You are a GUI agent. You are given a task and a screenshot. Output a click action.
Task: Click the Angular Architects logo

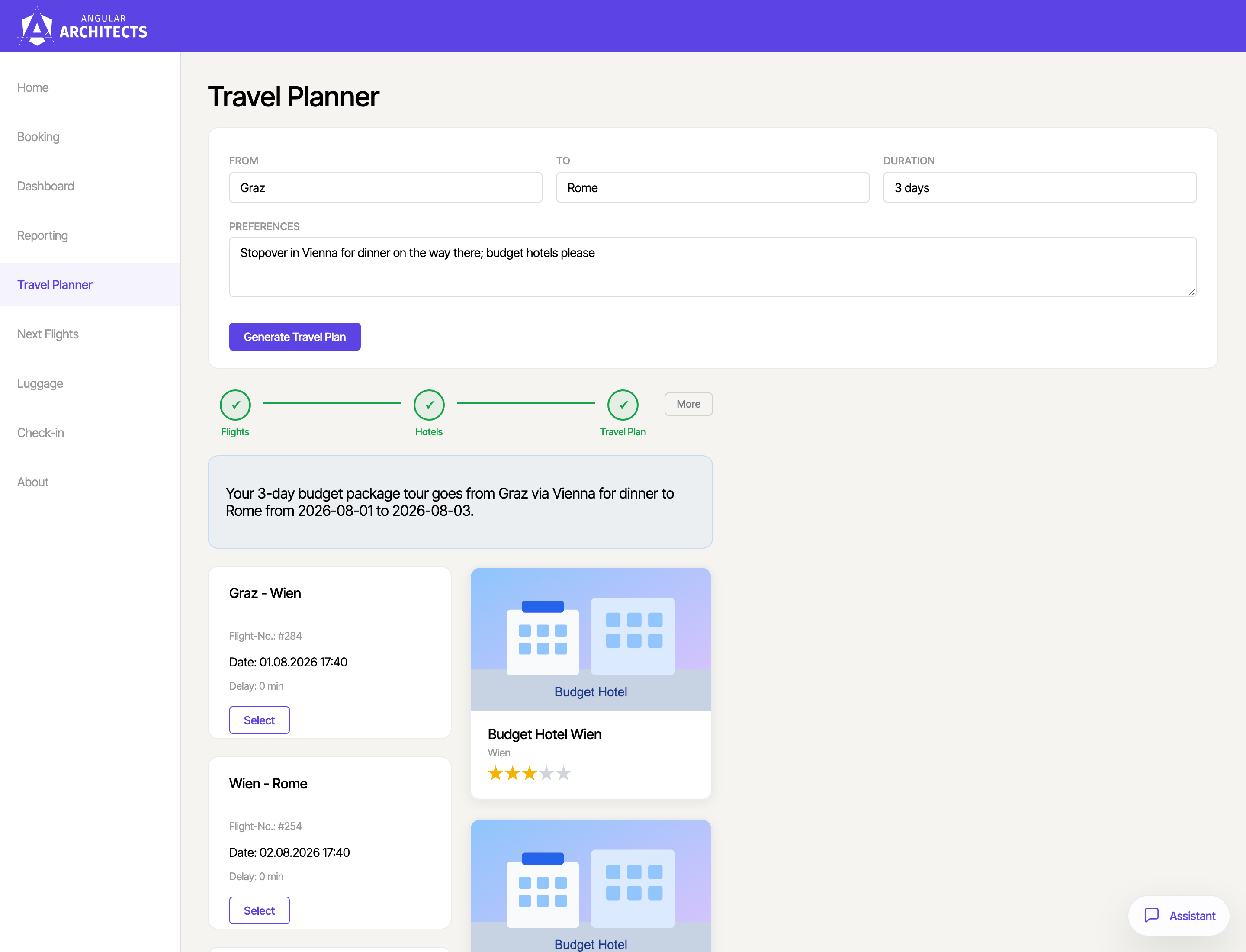pyautogui.click(x=82, y=26)
